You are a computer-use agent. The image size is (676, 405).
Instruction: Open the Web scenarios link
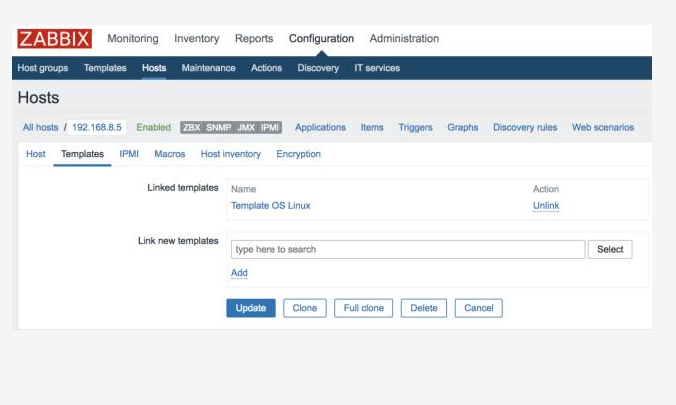point(603,127)
